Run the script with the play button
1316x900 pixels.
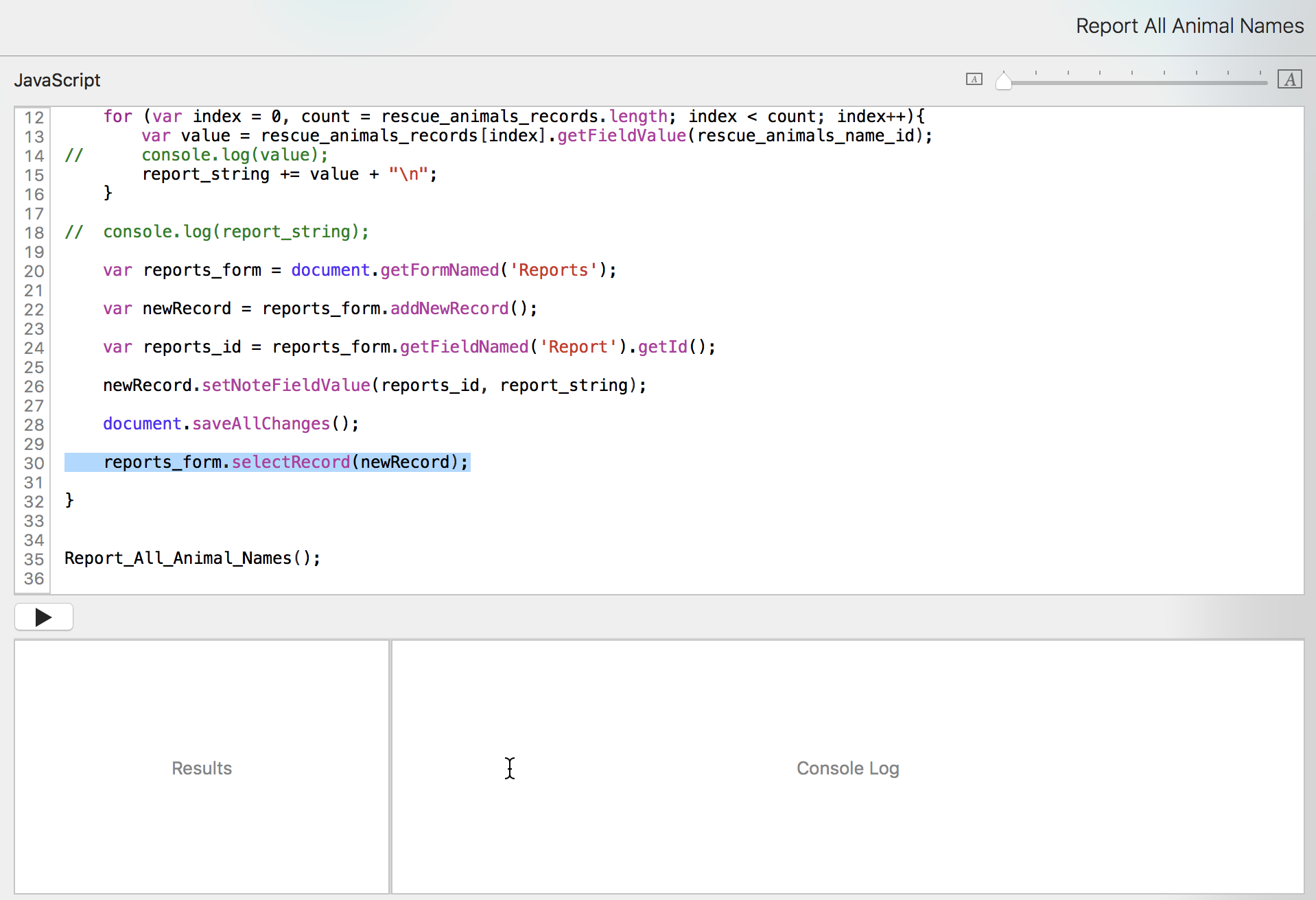pos(44,617)
